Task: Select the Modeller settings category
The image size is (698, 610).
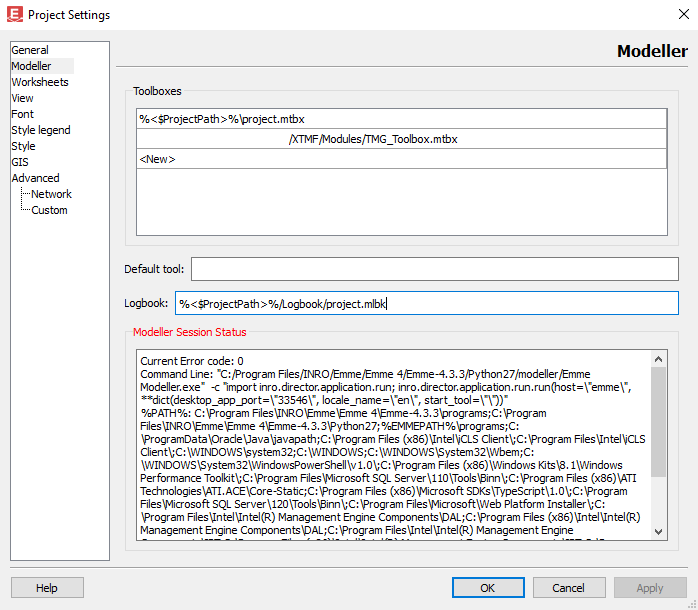Action: pos(31,66)
